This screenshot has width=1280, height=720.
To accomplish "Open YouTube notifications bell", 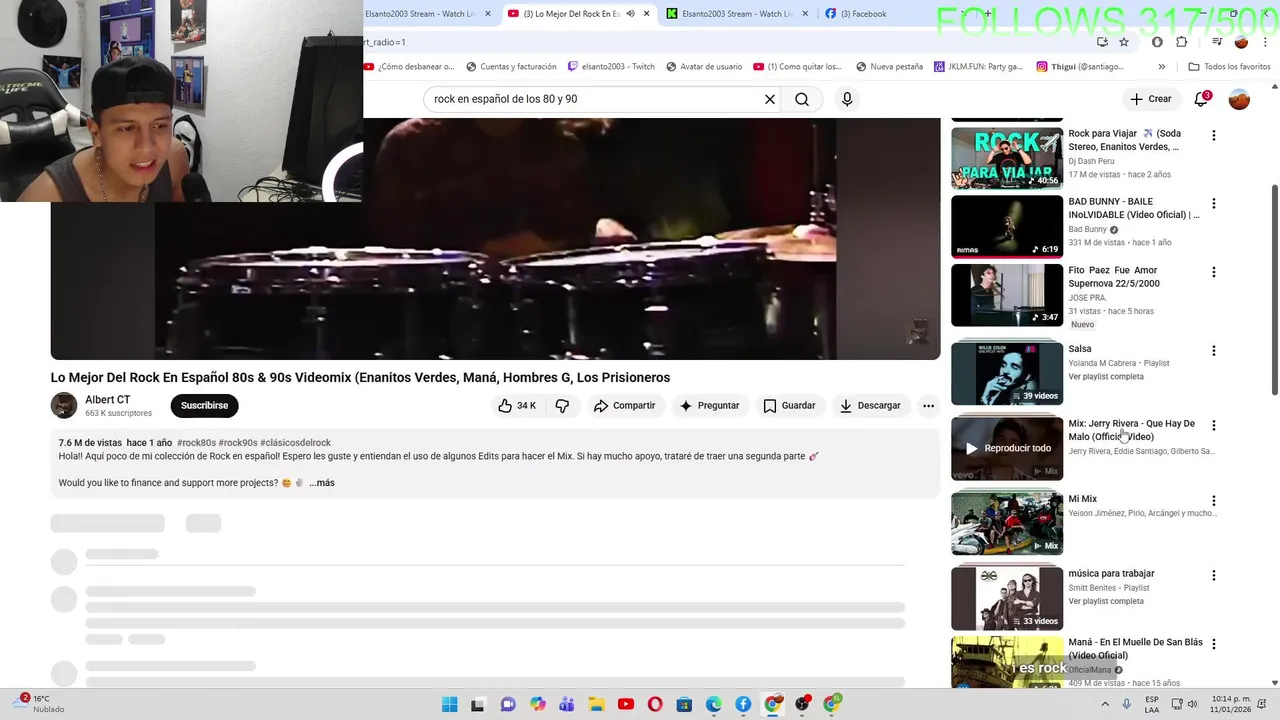I will click(x=1201, y=99).
